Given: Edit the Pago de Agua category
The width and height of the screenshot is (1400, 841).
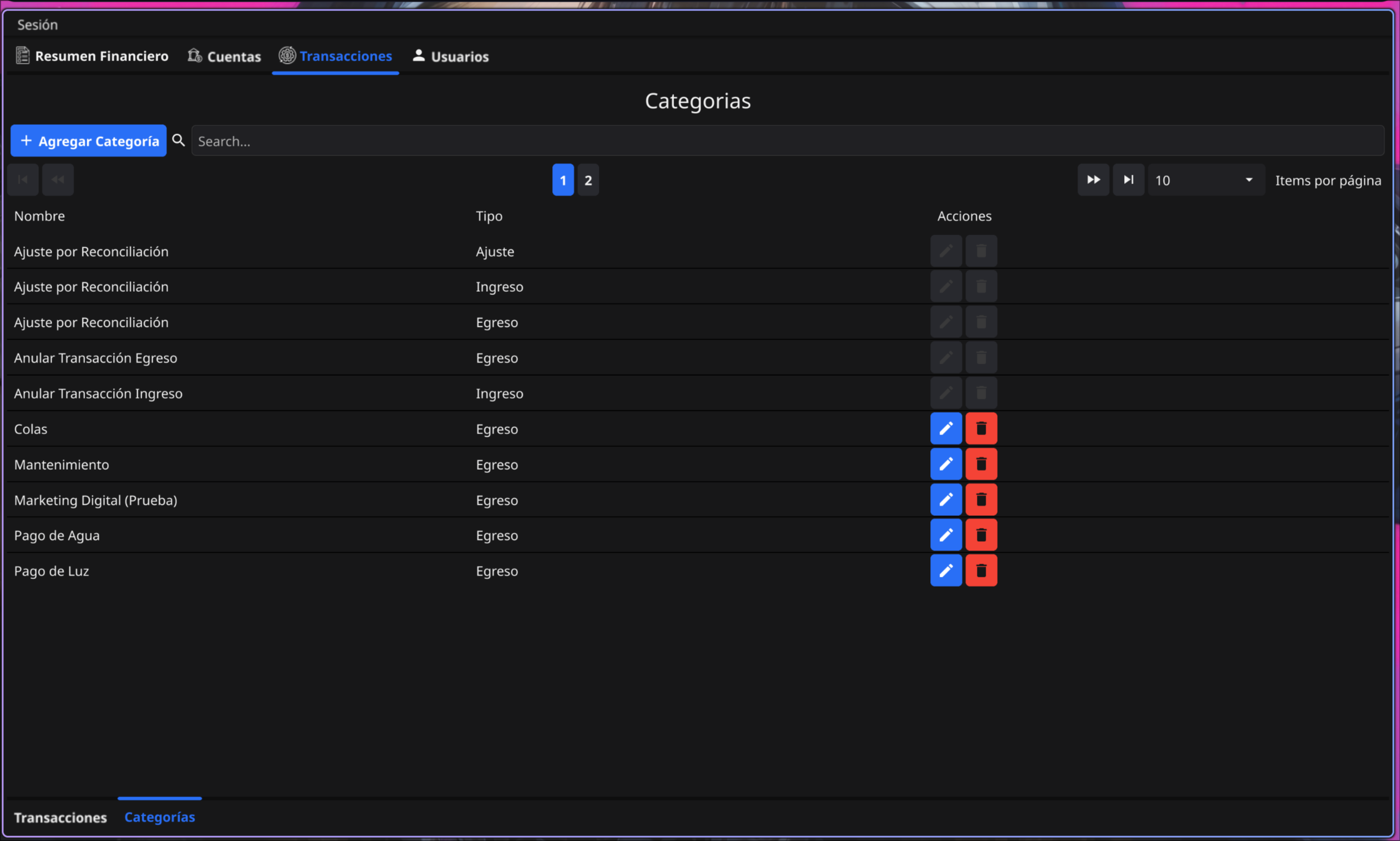Looking at the screenshot, I should coord(945,534).
